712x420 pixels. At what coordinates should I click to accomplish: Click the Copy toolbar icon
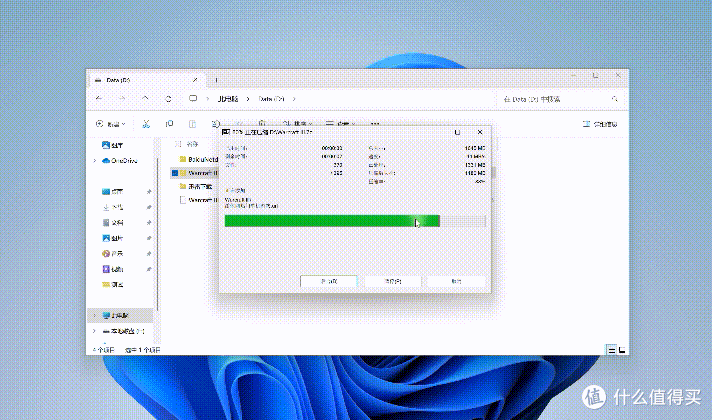click(169, 124)
